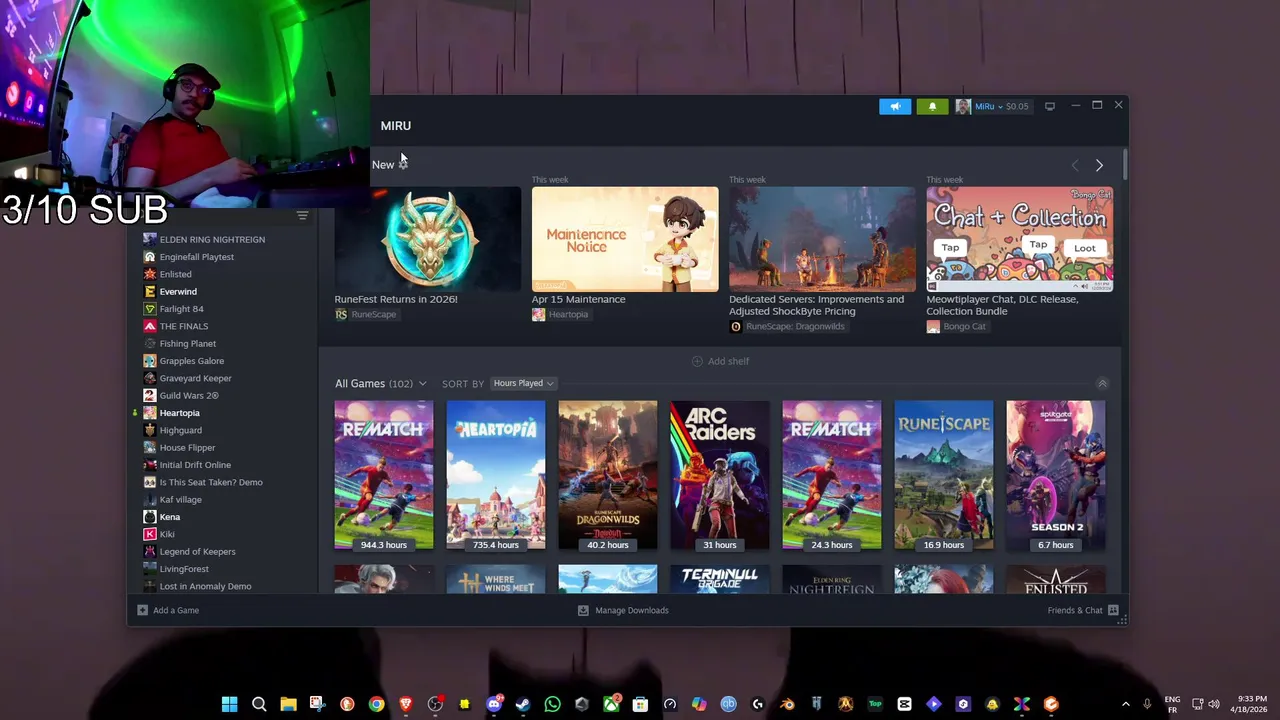Click the Heartopia sidebar game icon

(150, 413)
